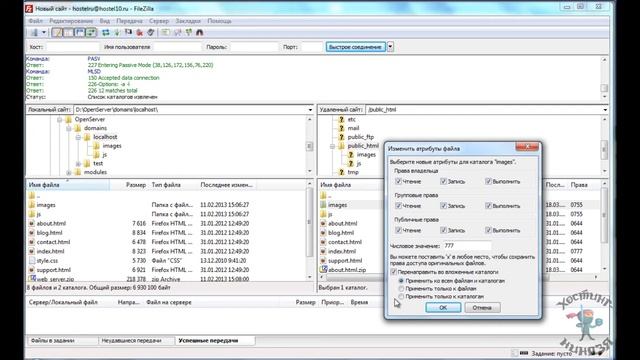Toggle public Выполнить permission checkbox
Viewport: 640px width, 360px height.
[x=488, y=230]
